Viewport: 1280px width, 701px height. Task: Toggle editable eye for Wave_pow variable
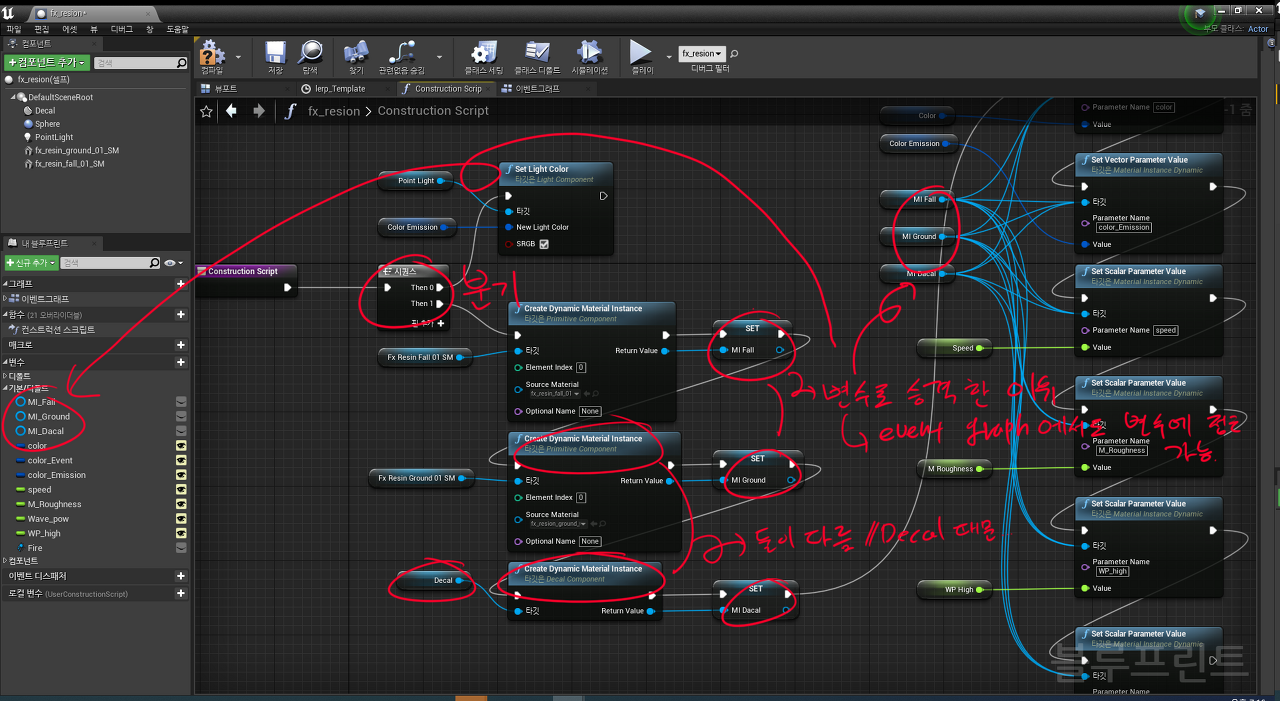tap(181, 519)
